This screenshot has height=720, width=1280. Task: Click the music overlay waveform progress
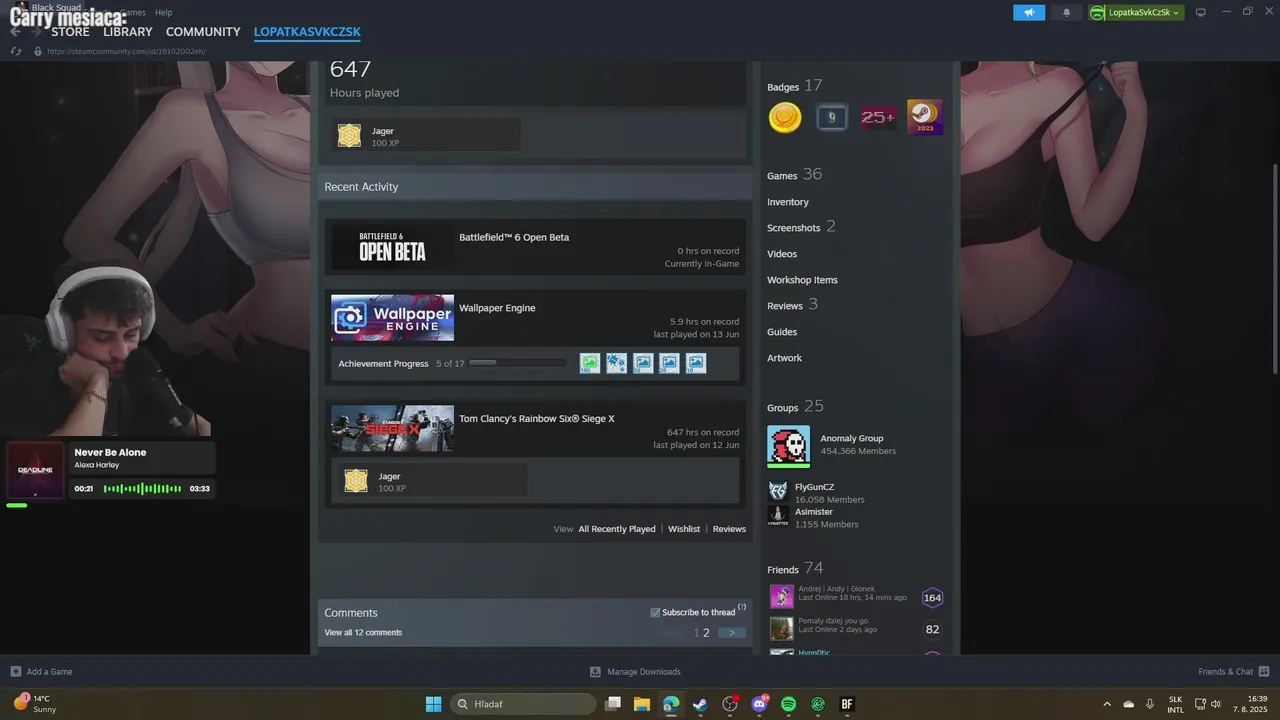point(142,489)
